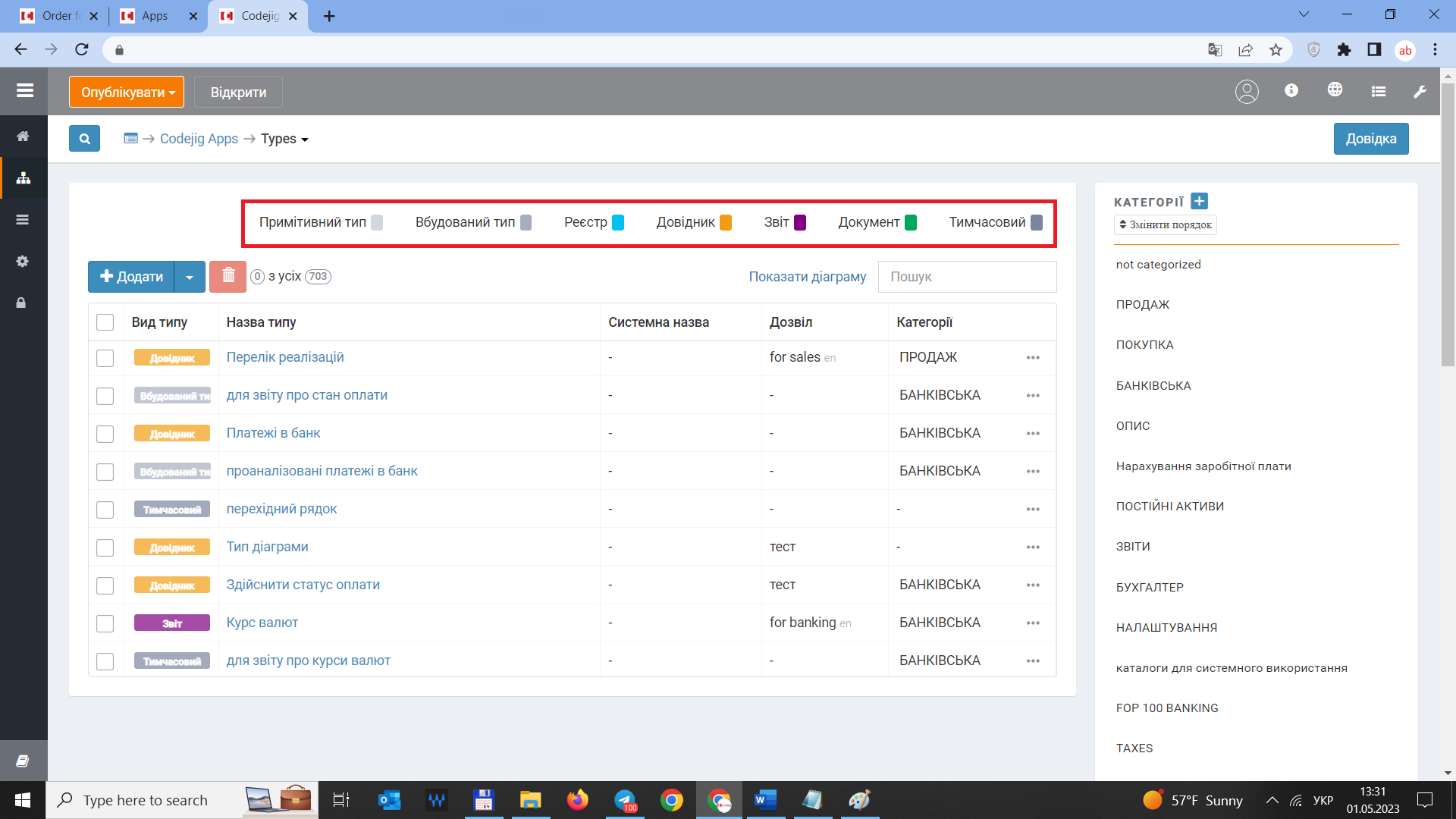Open the user profile icon in the header
The image size is (1456, 819).
pyautogui.click(x=1247, y=92)
